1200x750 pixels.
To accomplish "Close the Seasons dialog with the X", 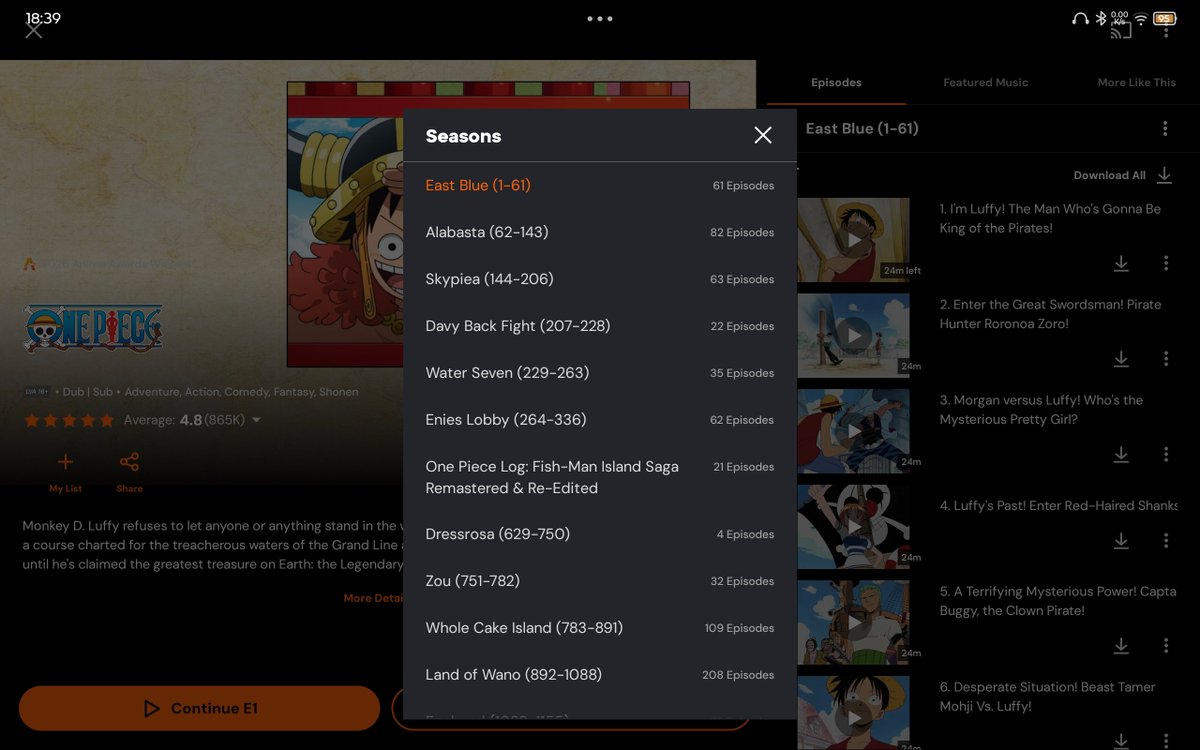I will (x=763, y=135).
